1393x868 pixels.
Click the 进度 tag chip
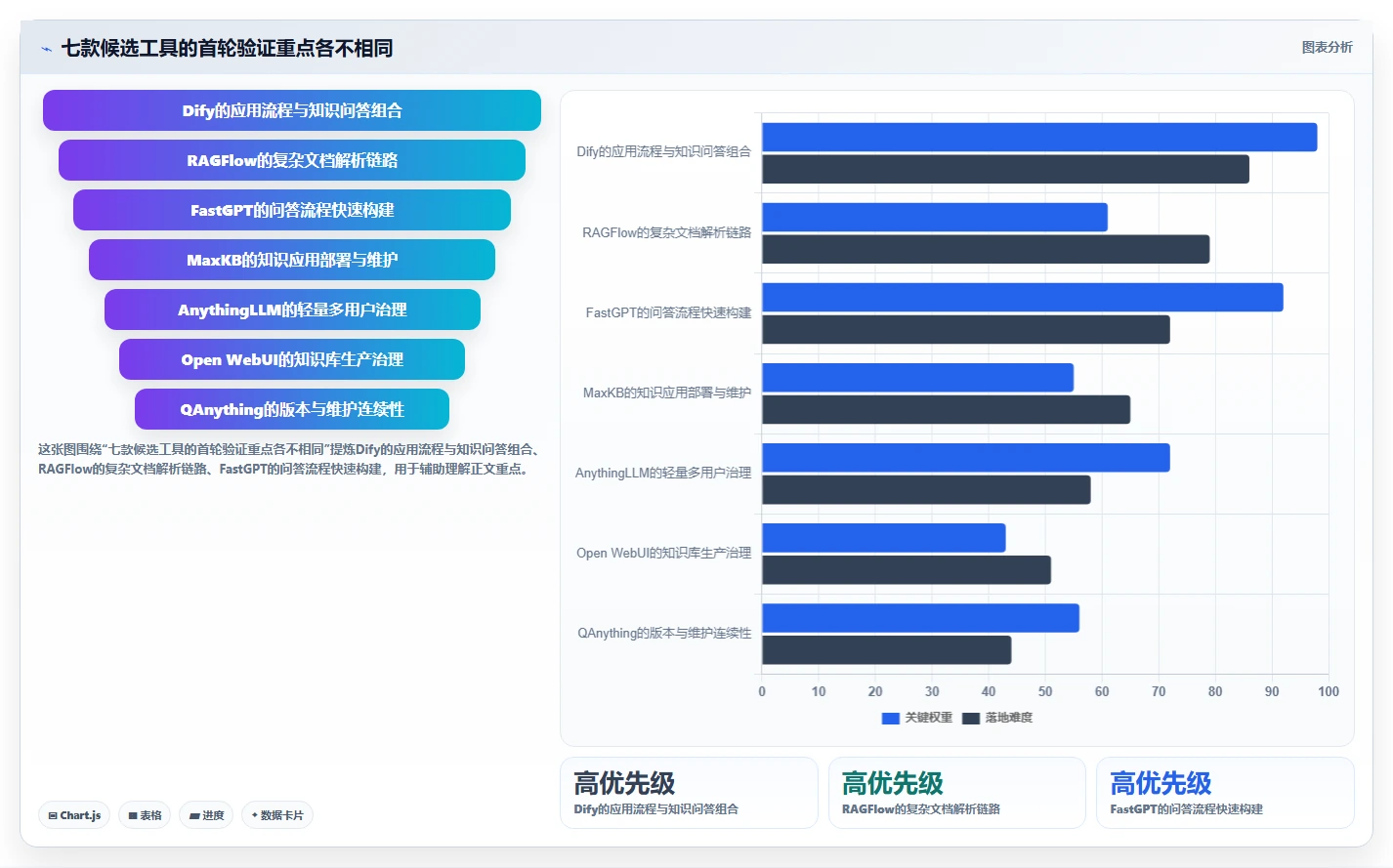tap(206, 815)
